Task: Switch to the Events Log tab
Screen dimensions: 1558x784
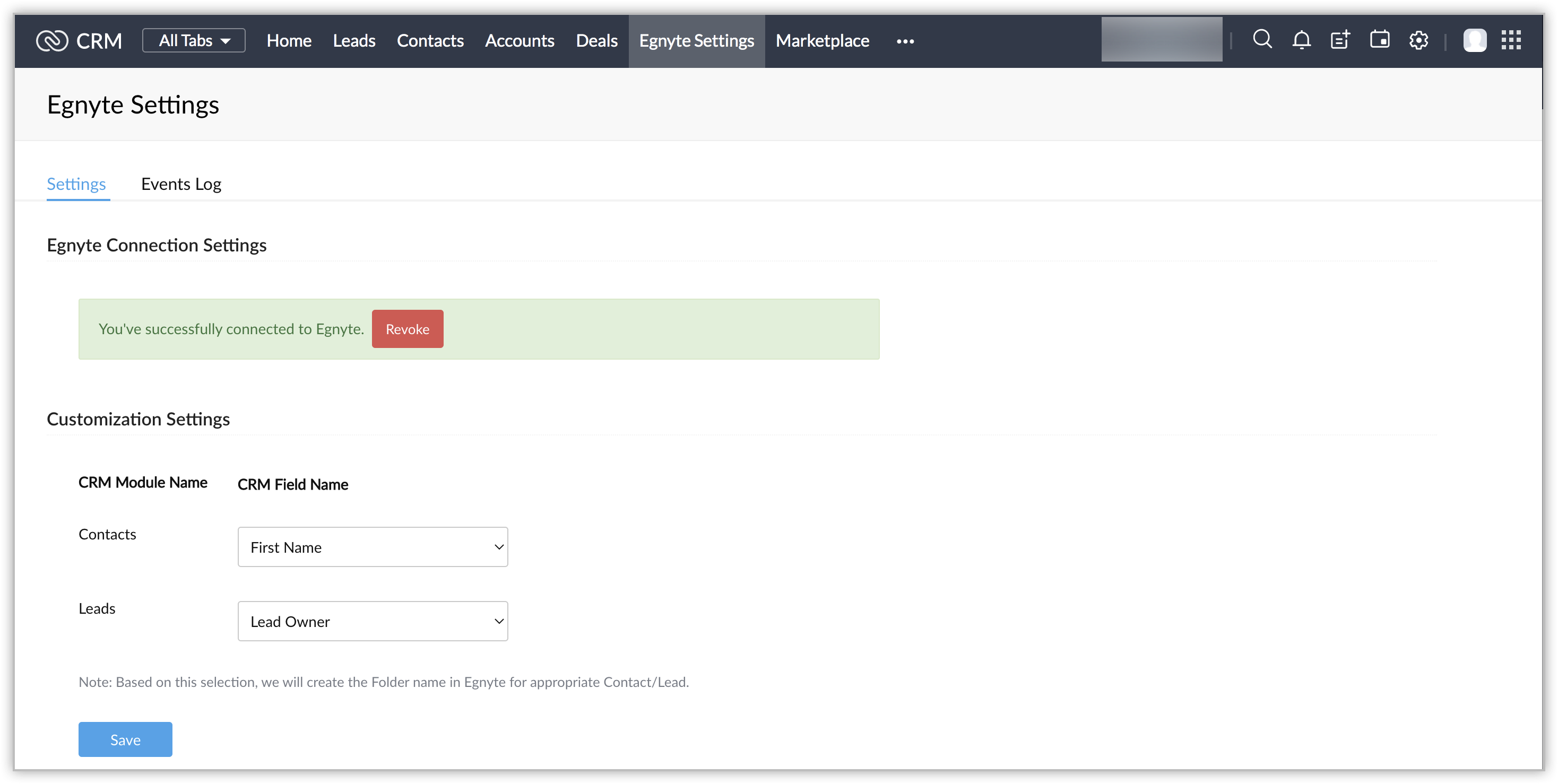Action: click(x=181, y=184)
